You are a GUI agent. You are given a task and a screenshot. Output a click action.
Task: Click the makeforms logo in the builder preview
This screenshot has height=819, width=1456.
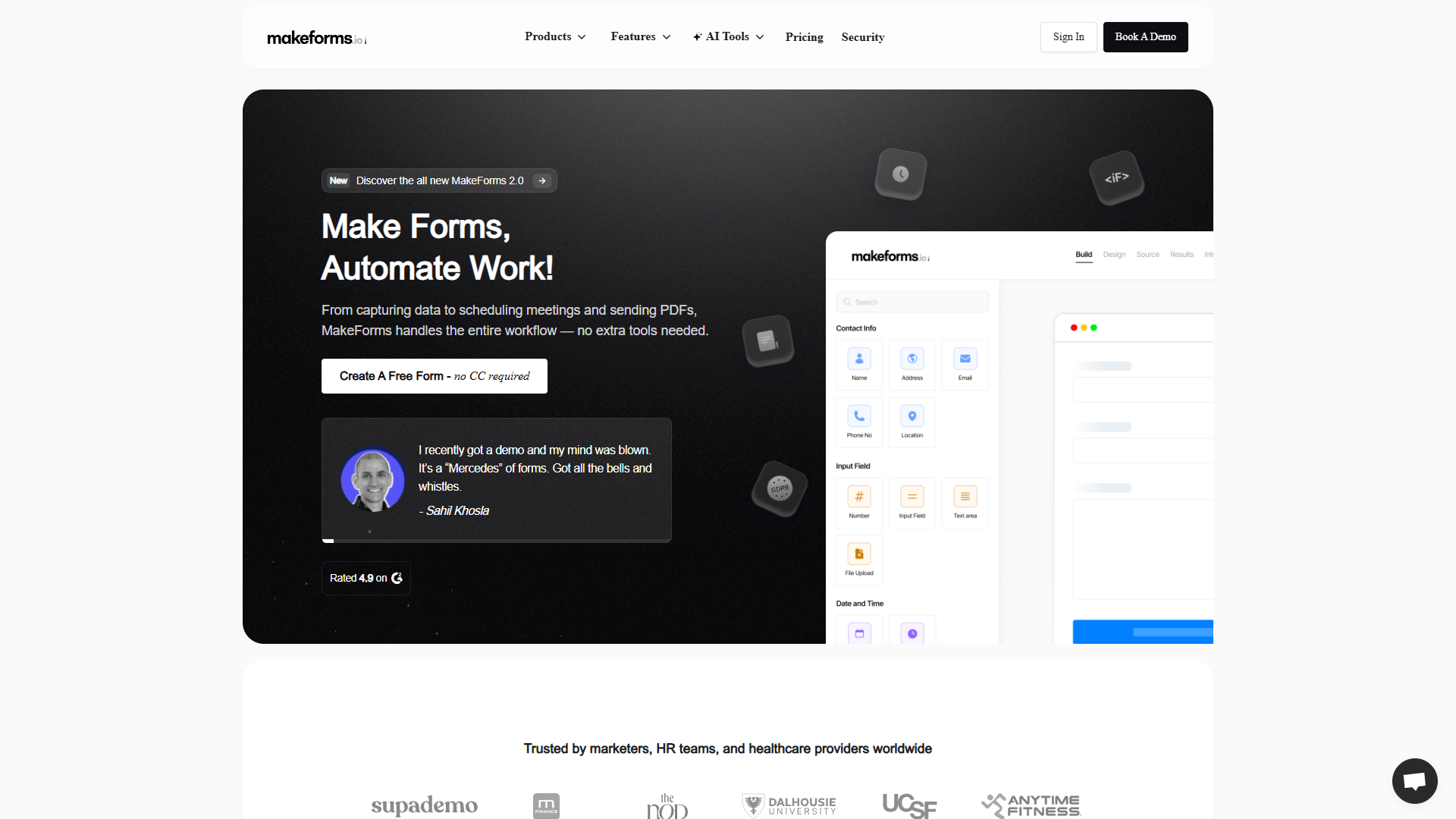890,256
